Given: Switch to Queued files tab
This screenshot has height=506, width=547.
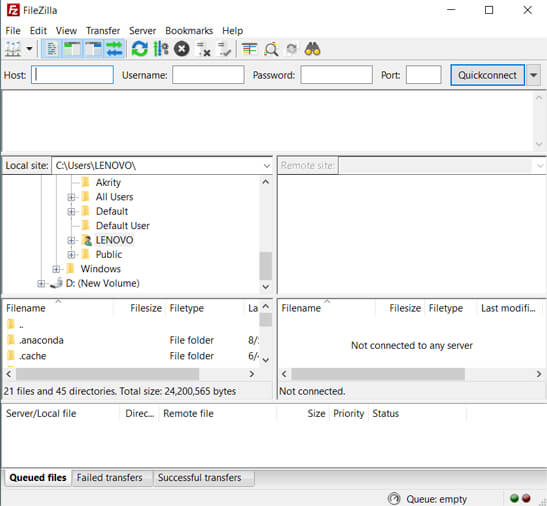Looking at the screenshot, I should (x=38, y=477).
